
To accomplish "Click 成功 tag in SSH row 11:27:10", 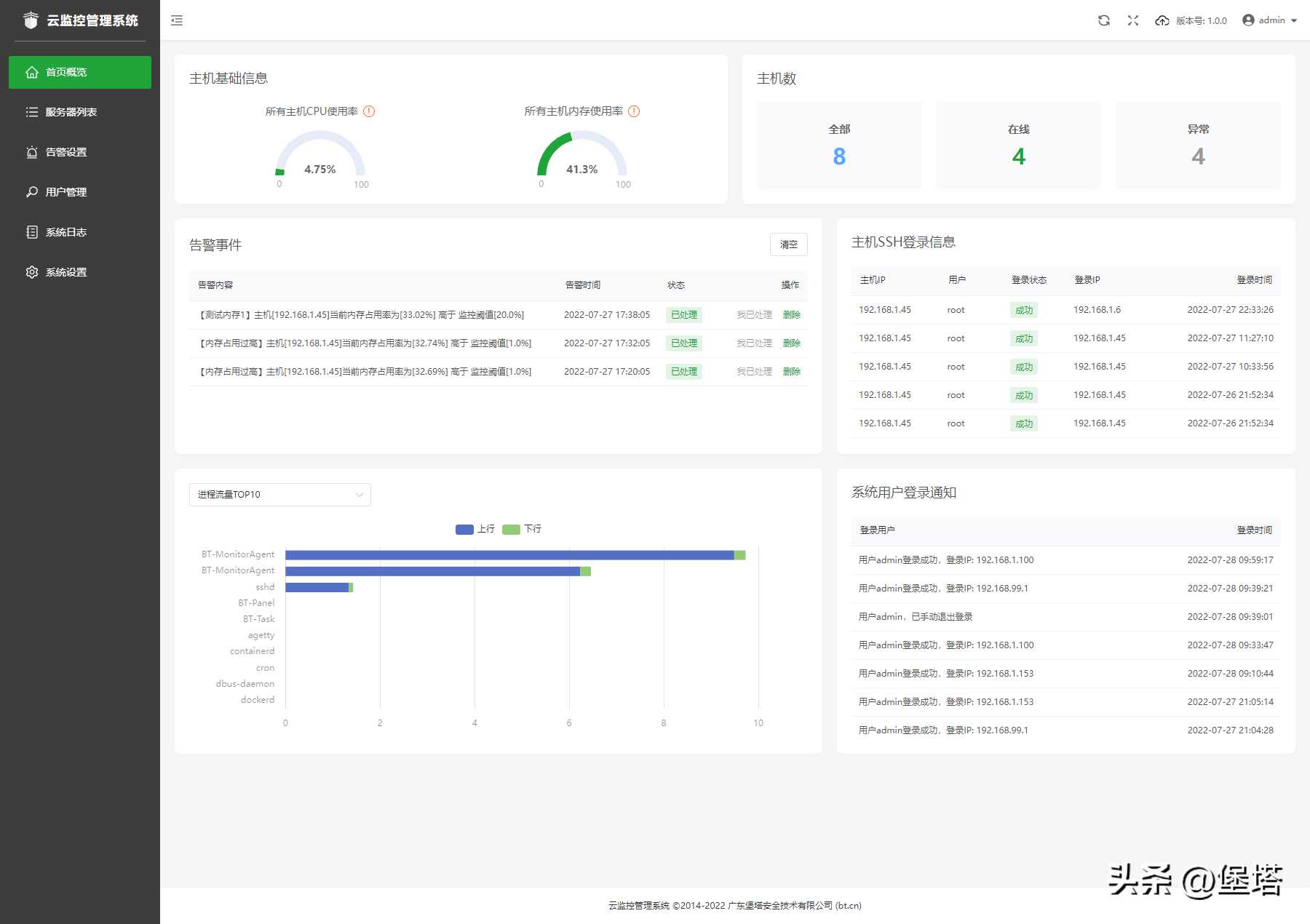I will pos(1024,338).
